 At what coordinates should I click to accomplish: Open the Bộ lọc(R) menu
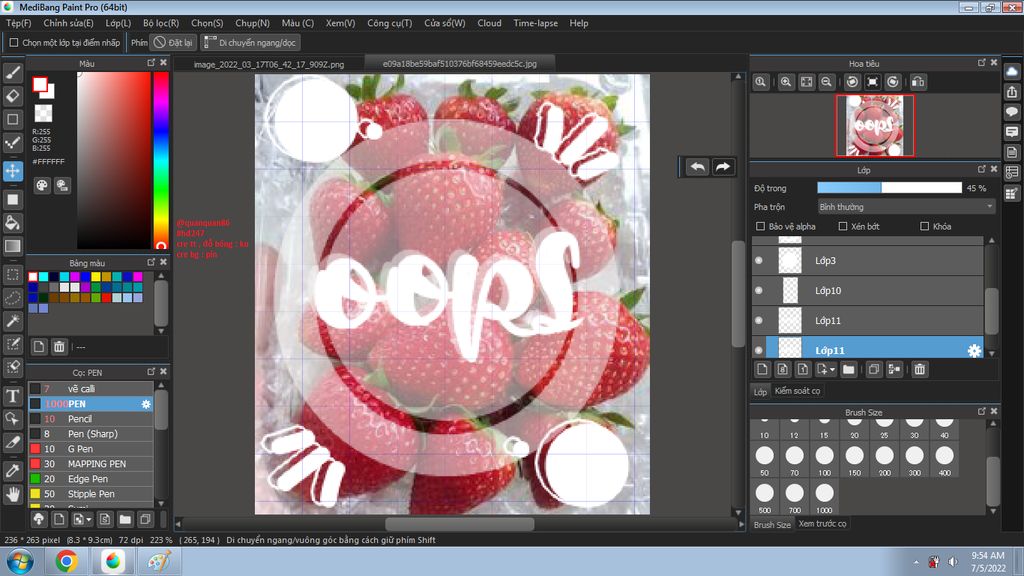click(x=161, y=23)
